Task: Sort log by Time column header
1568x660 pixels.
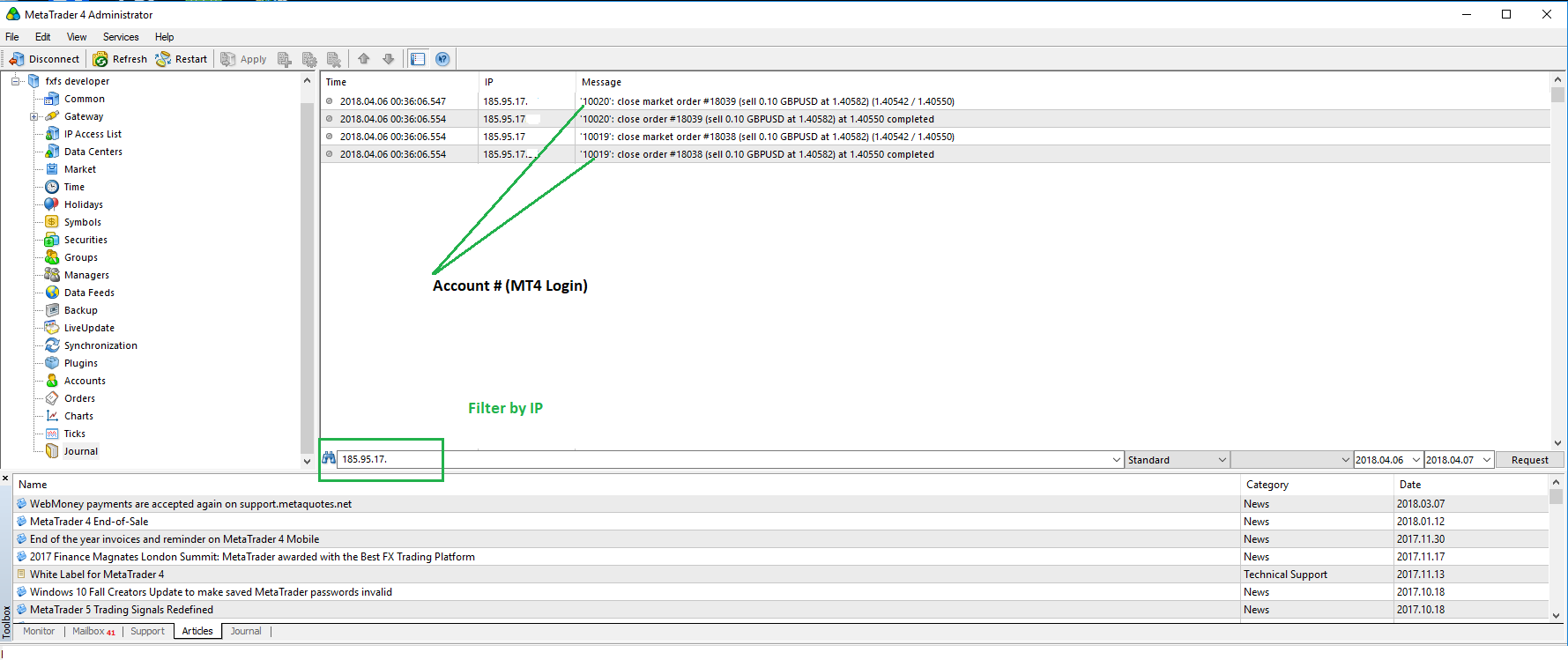Action: [x=400, y=82]
